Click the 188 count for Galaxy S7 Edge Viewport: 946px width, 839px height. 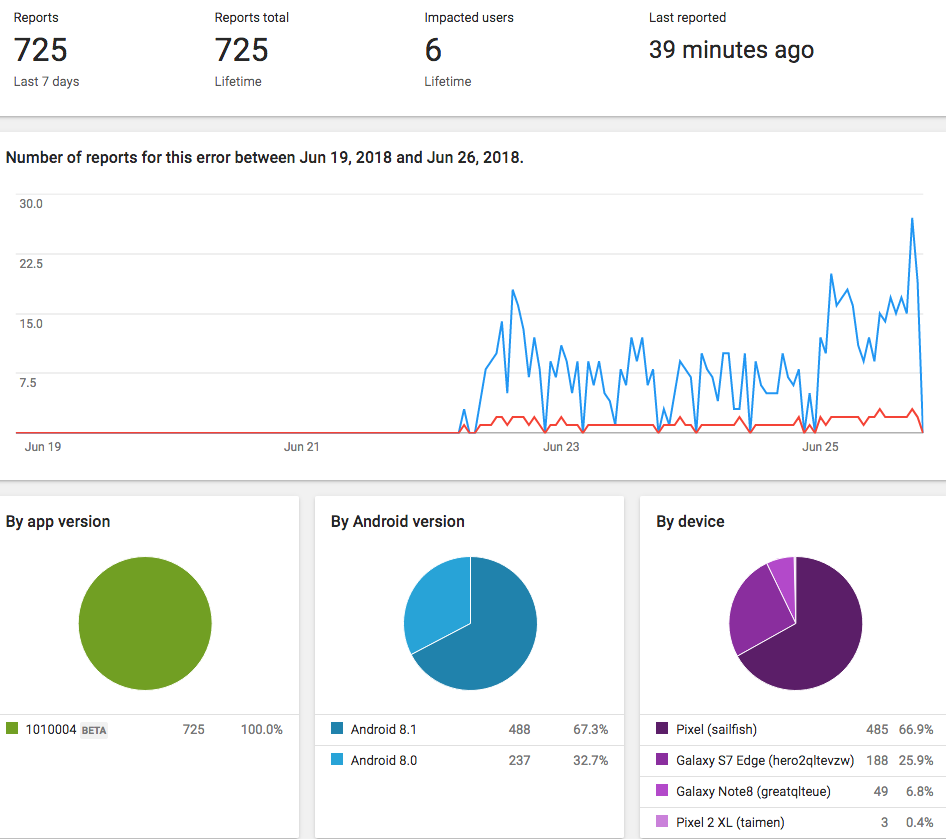[877, 760]
